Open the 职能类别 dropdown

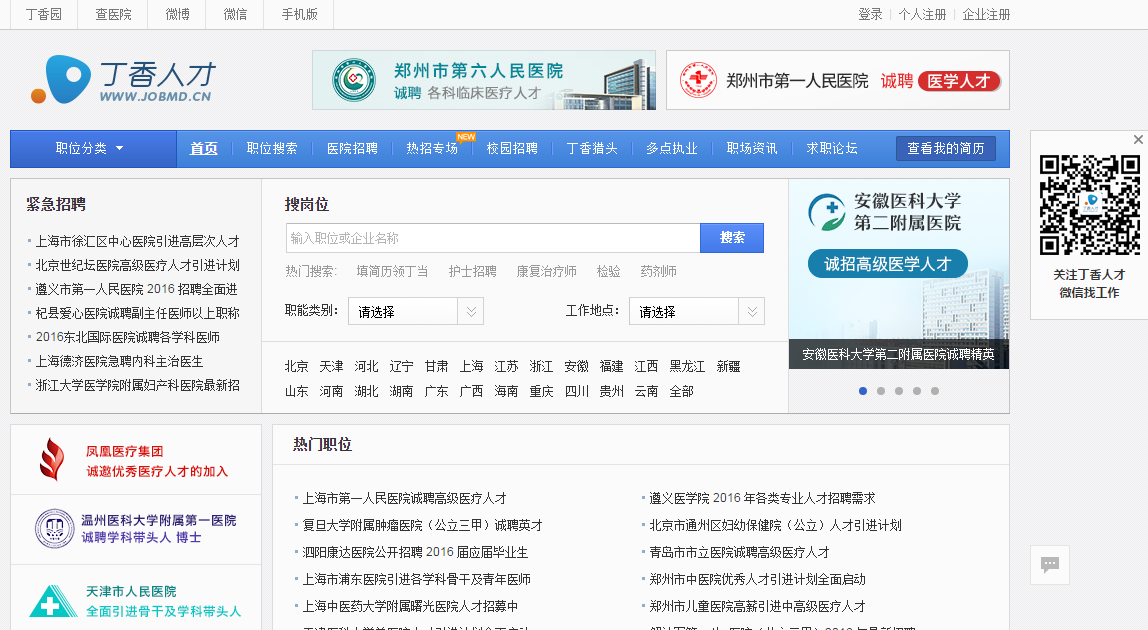click(x=416, y=311)
